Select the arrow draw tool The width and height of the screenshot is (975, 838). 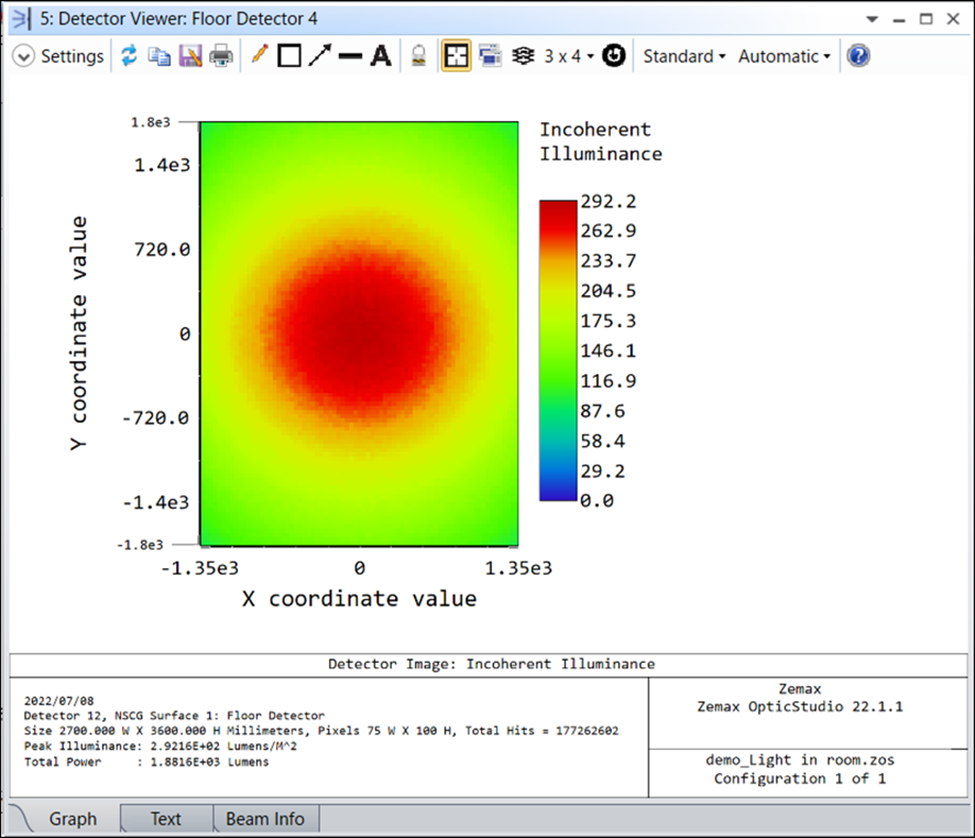tap(319, 56)
